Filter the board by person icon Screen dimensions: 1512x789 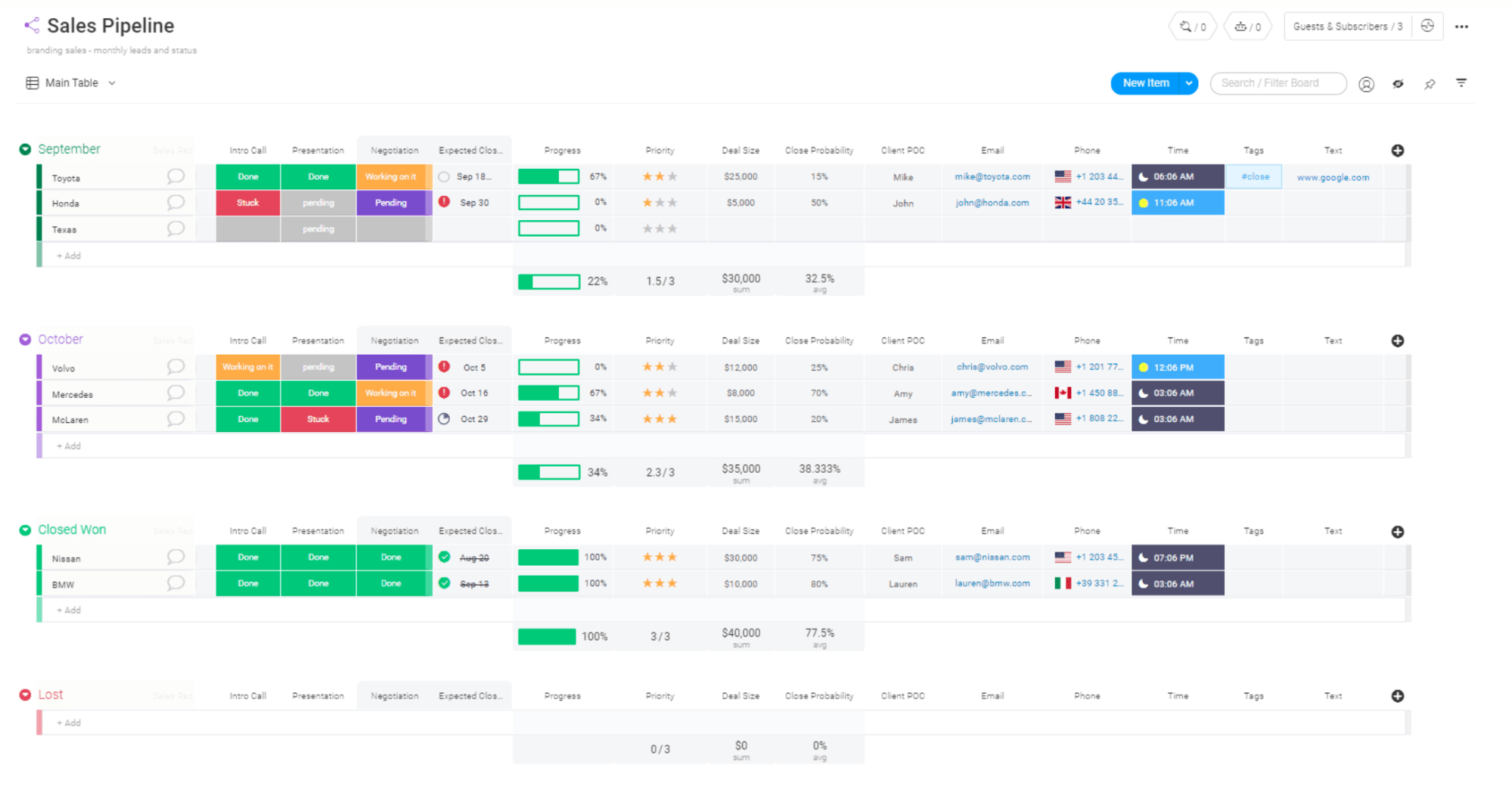(1366, 84)
